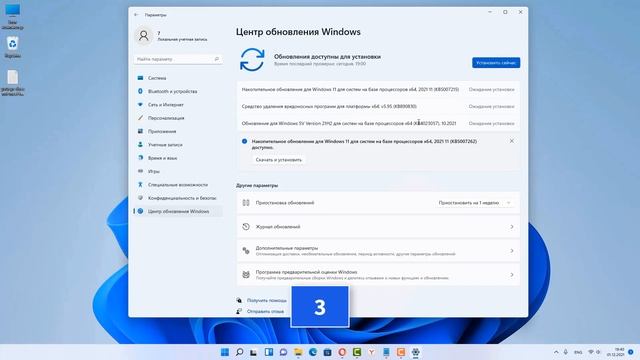Open 'Дополнительные параметры' row
The image size is (640, 360).
click(378, 251)
